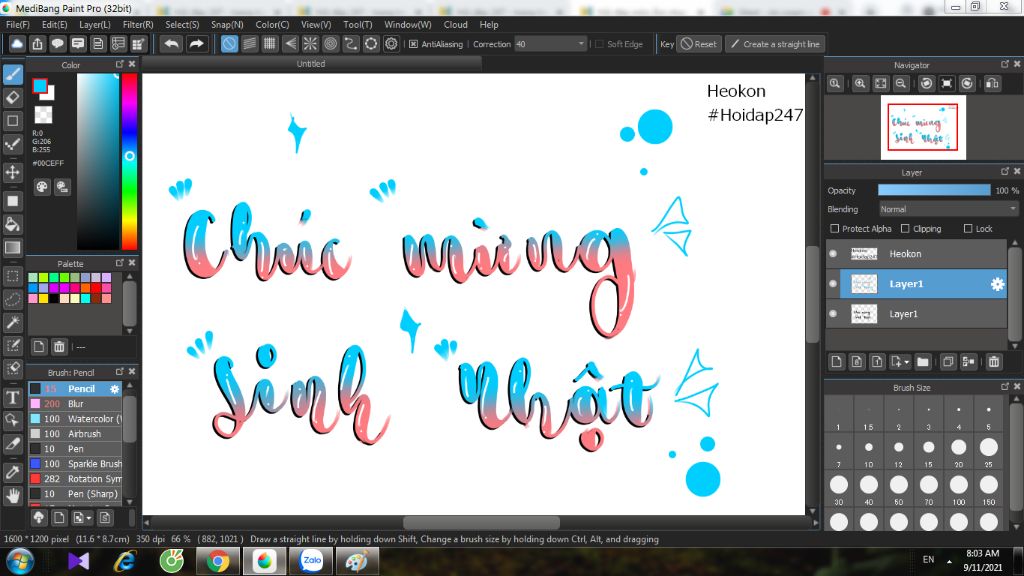This screenshot has height=576, width=1024.
Task: Click the cloud save icon in toolbar
Action: [x=17, y=44]
